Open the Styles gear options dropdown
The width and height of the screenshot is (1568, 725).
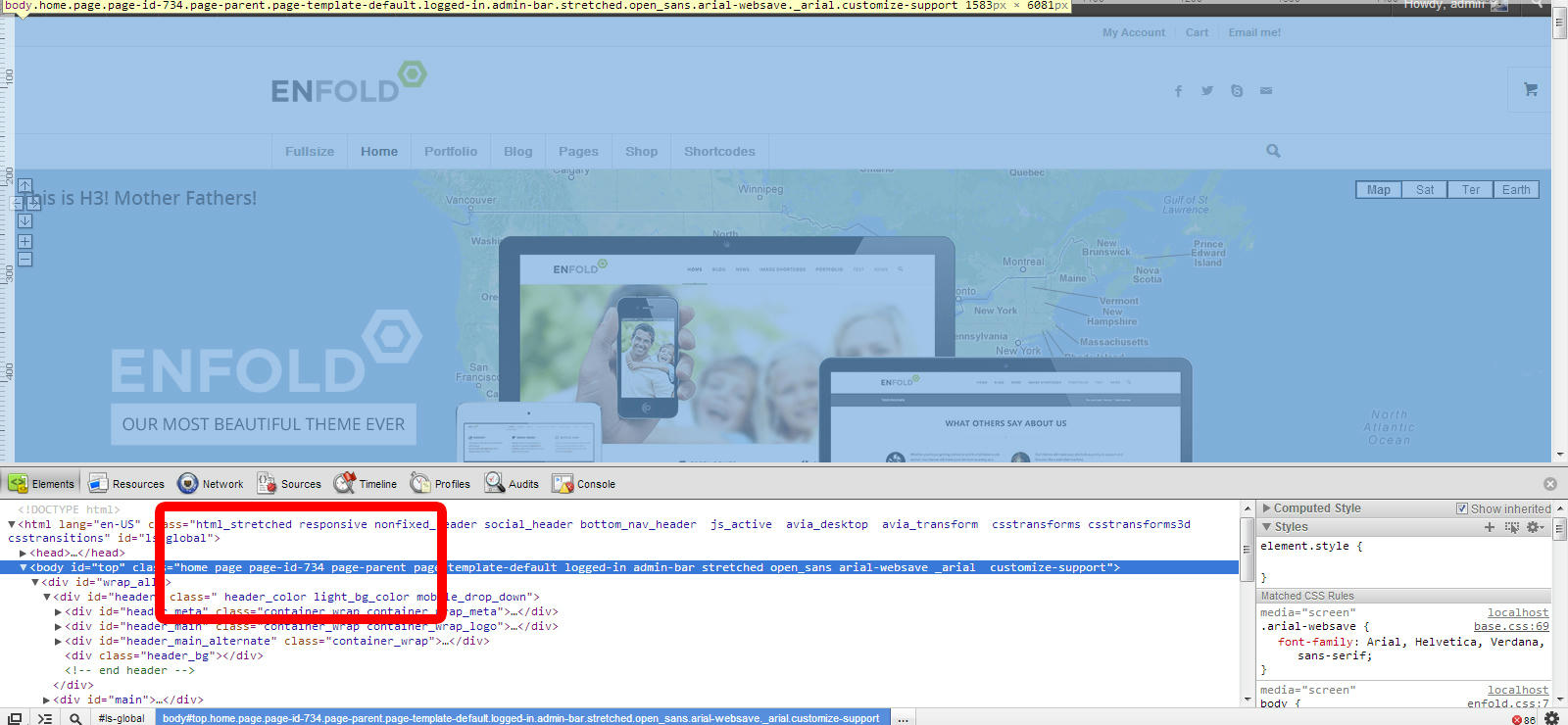point(1536,527)
